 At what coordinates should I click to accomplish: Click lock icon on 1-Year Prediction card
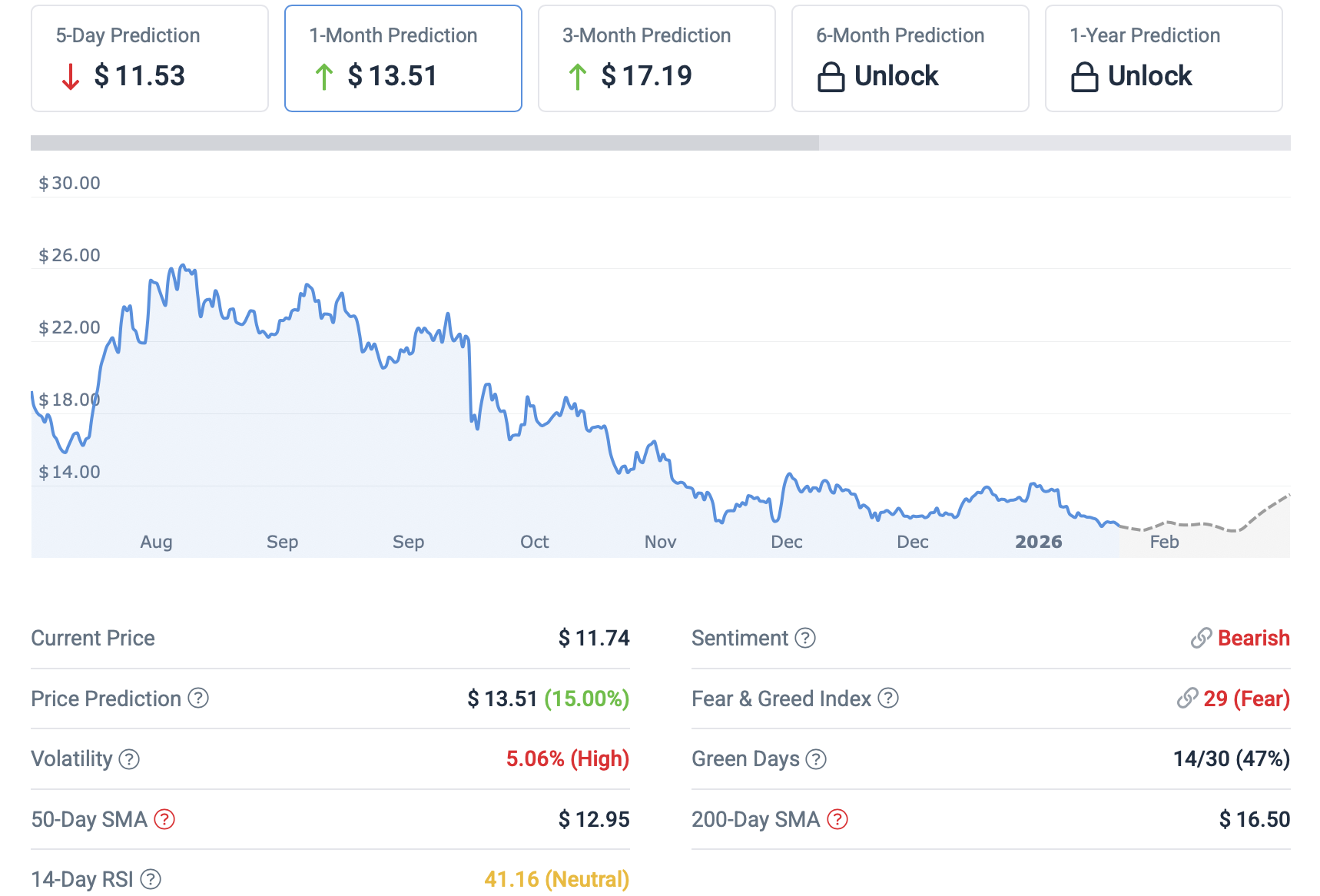[x=1084, y=77]
